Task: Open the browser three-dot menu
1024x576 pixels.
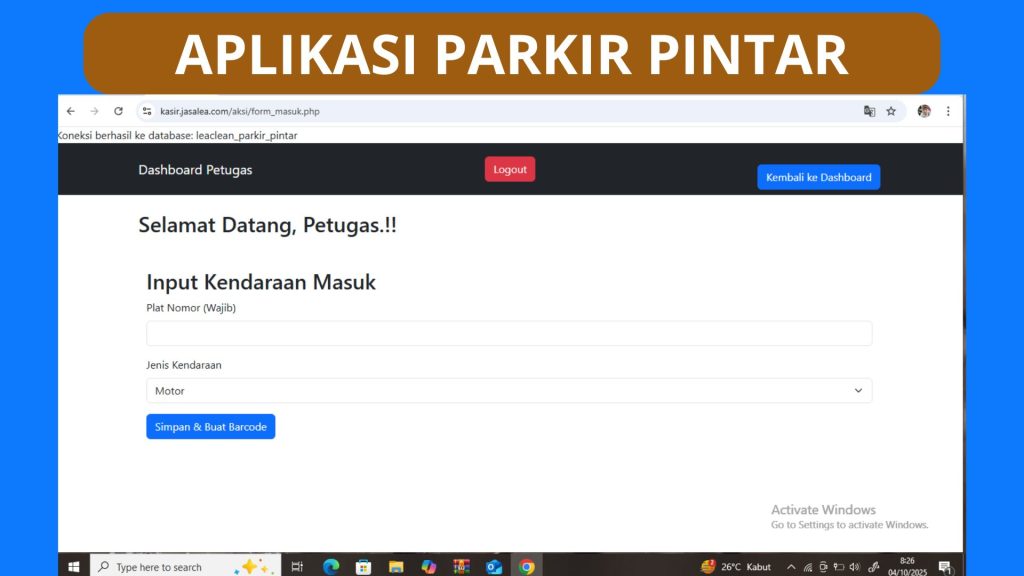Action: 948,111
